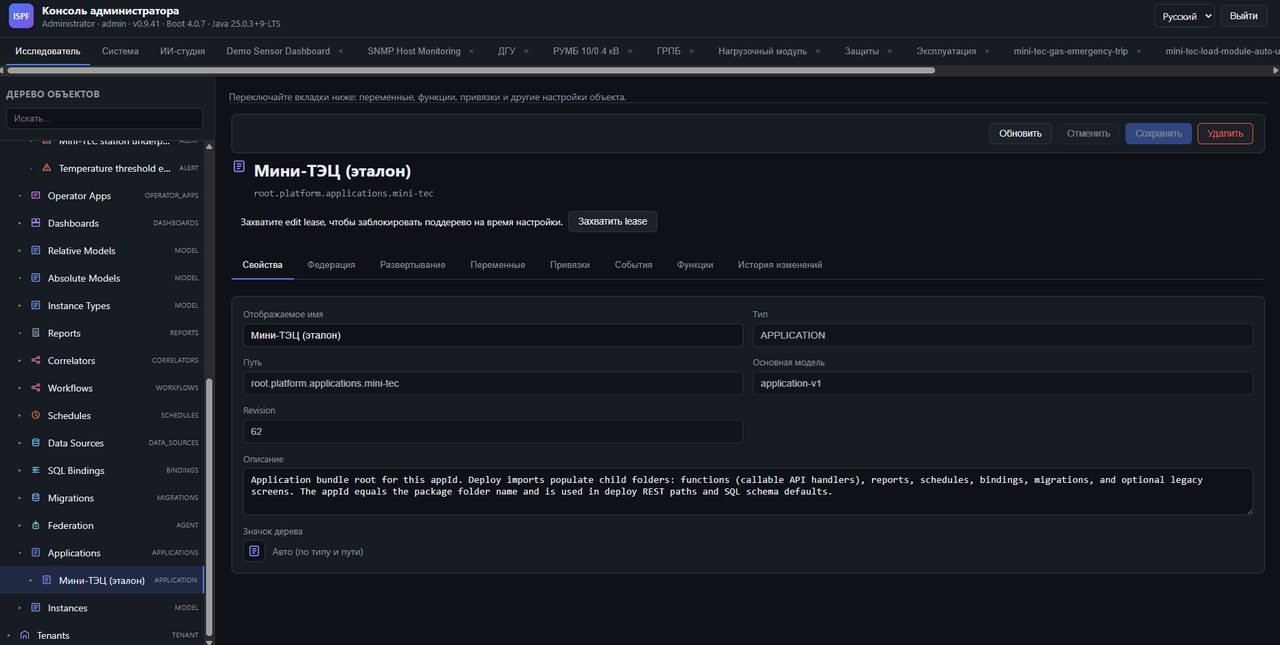Click the Instance Types icon
Image resolution: width=1280 pixels, height=645 pixels.
point(36,306)
